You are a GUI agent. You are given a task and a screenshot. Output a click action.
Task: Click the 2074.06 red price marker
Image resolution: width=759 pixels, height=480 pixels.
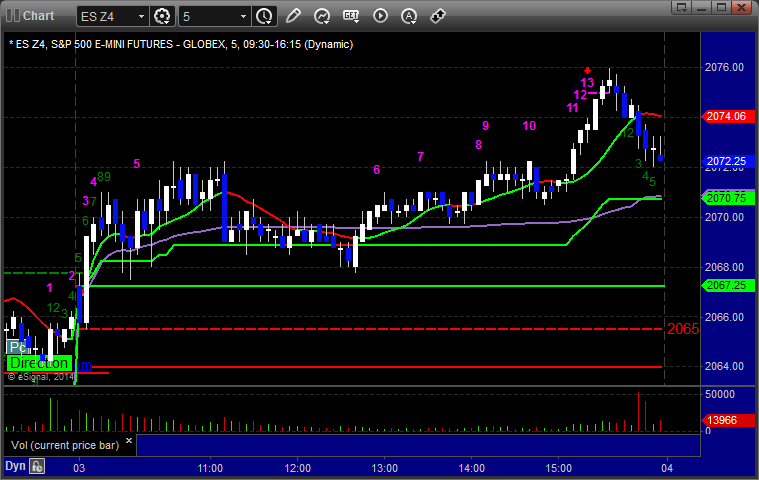[x=728, y=116]
